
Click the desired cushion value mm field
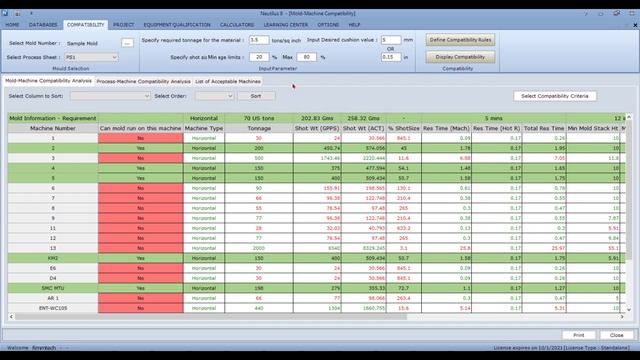pyautogui.click(x=391, y=40)
